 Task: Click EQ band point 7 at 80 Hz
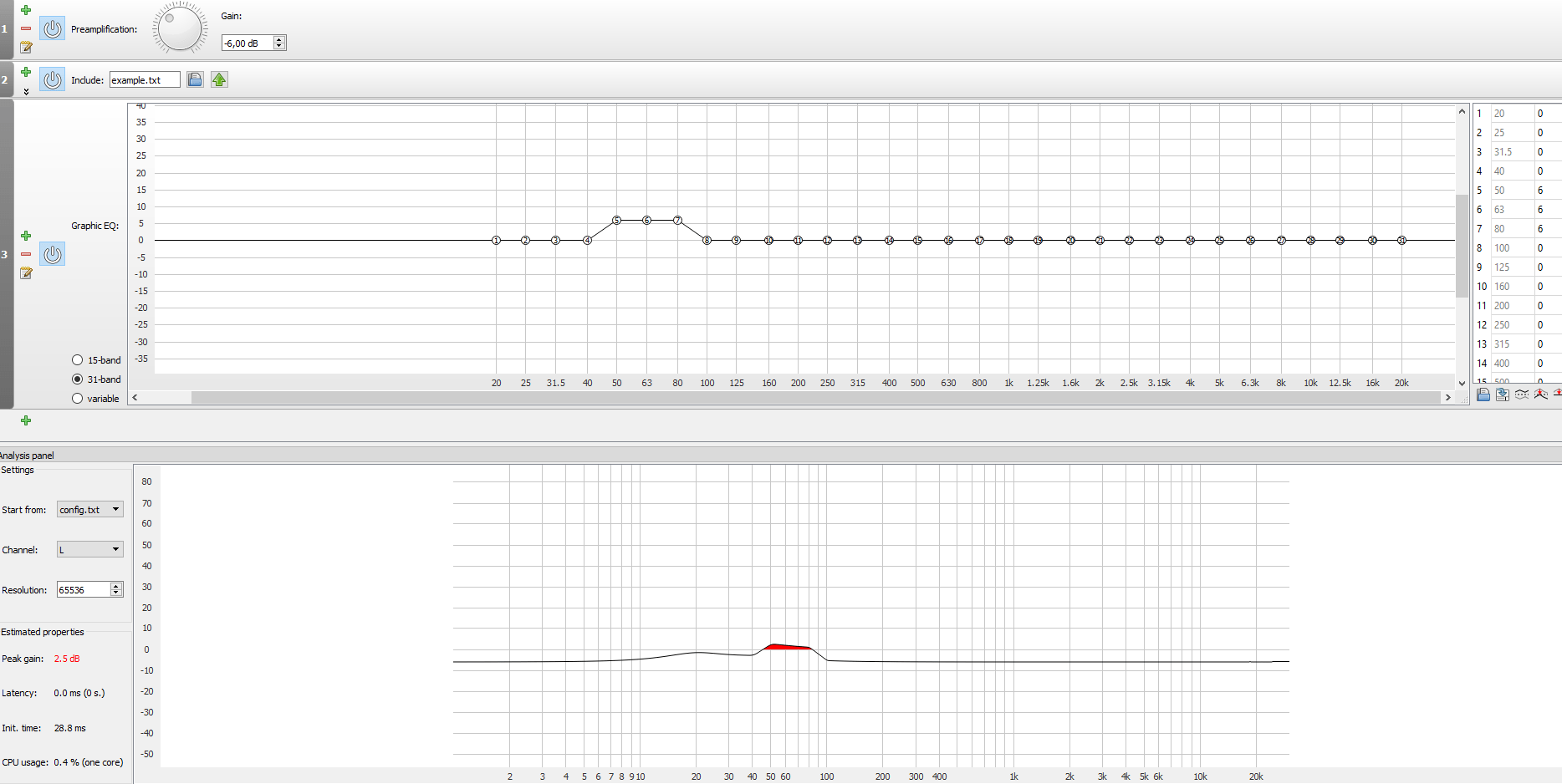(x=677, y=221)
